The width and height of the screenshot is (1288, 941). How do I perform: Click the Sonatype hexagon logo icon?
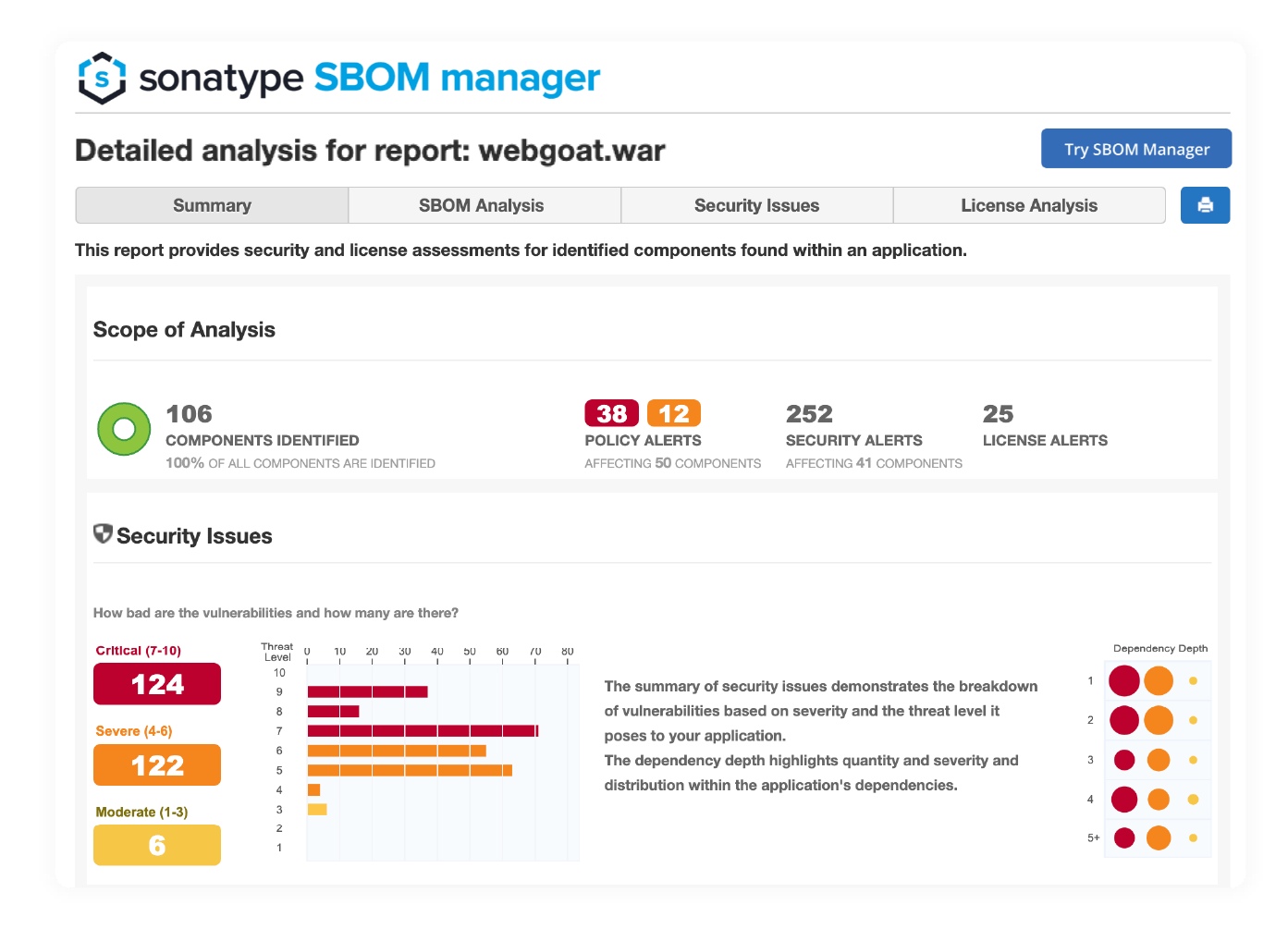tap(102, 79)
